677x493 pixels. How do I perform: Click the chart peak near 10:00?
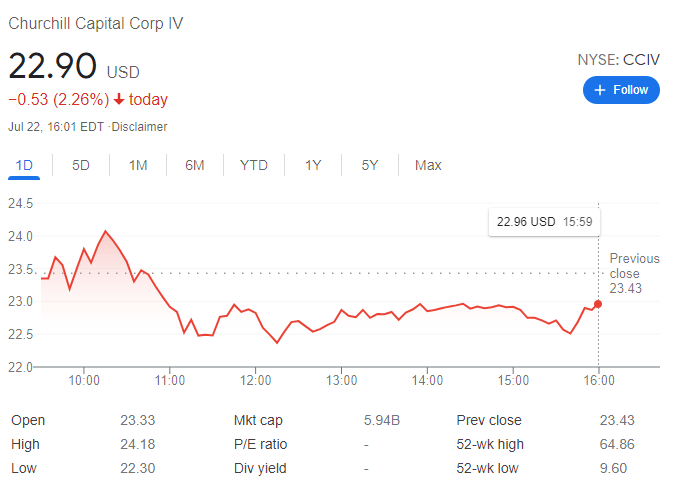pos(105,231)
